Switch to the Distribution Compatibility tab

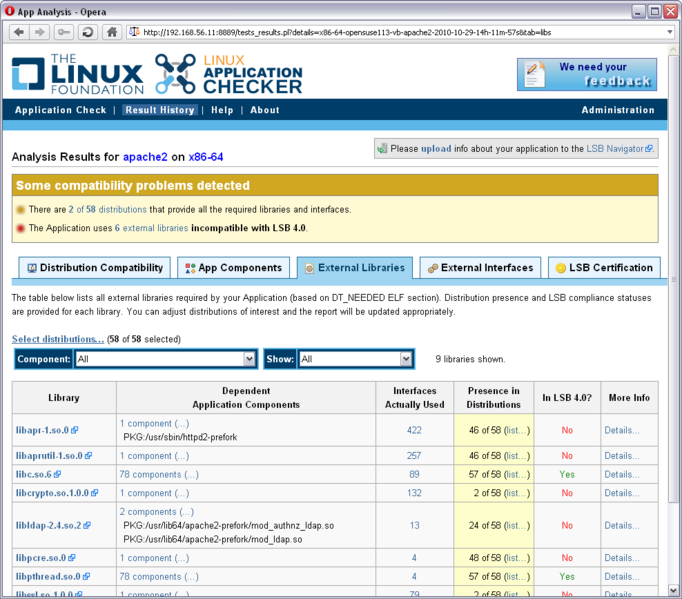[95, 268]
